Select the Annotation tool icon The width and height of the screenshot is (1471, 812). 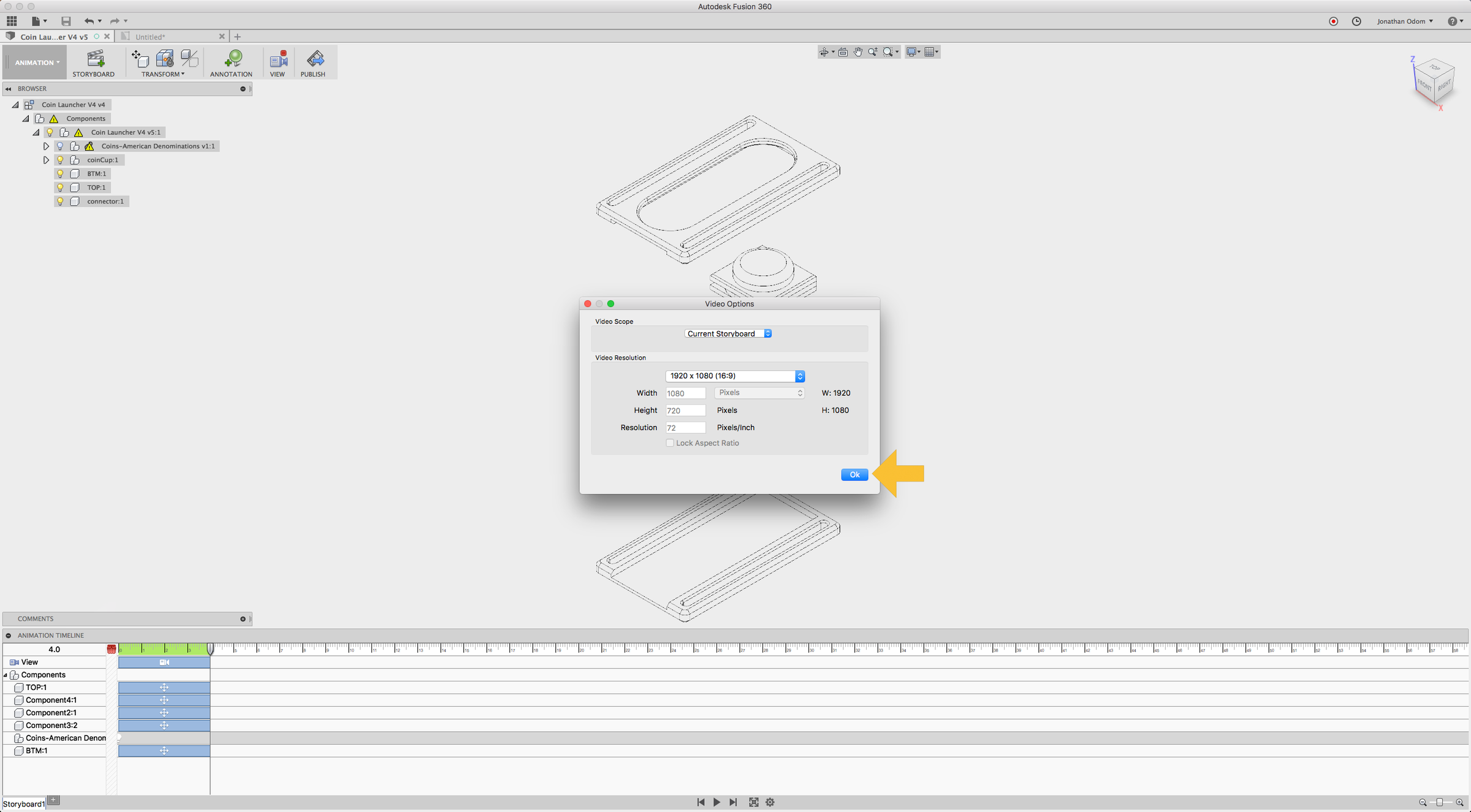(232, 59)
